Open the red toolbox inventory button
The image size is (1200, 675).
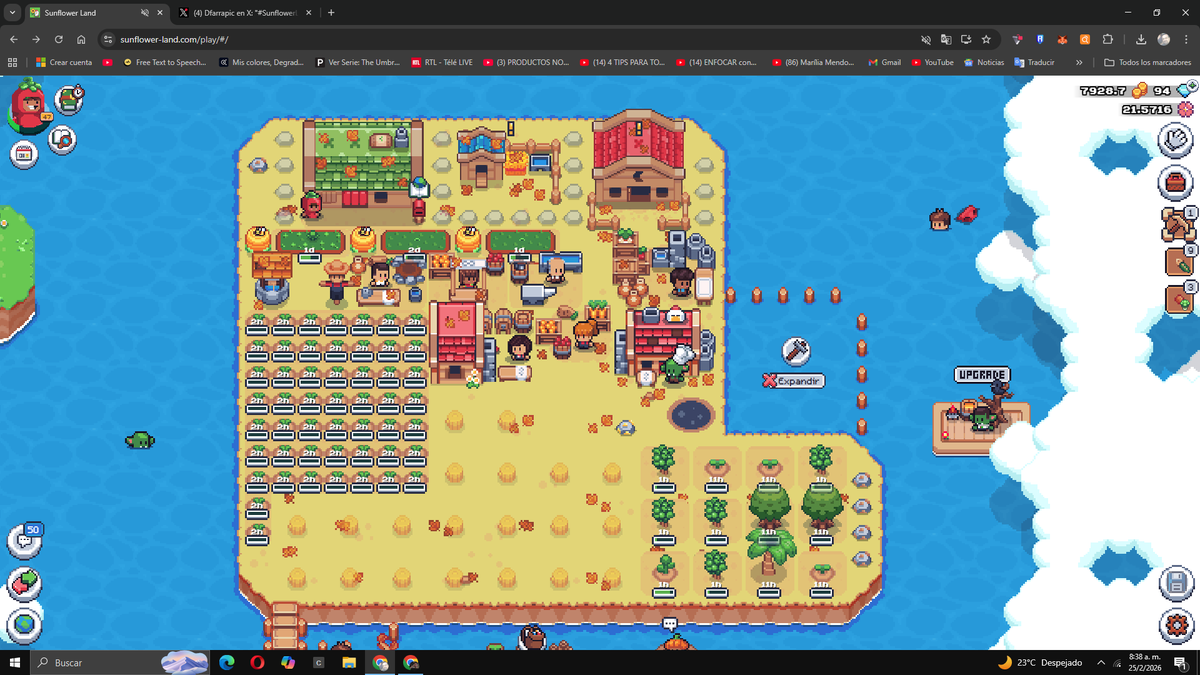(1176, 183)
